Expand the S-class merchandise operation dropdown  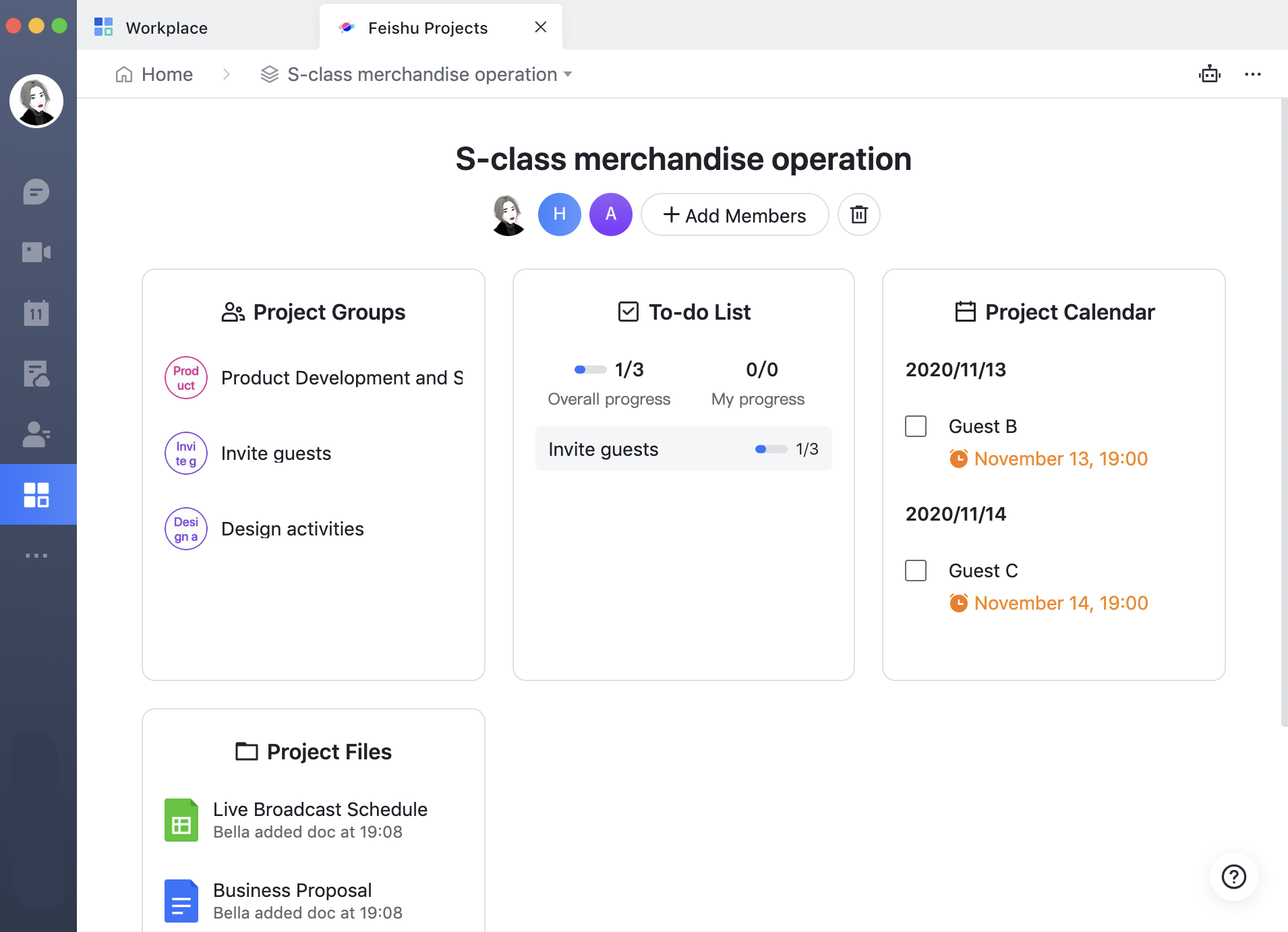click(567, 74)
